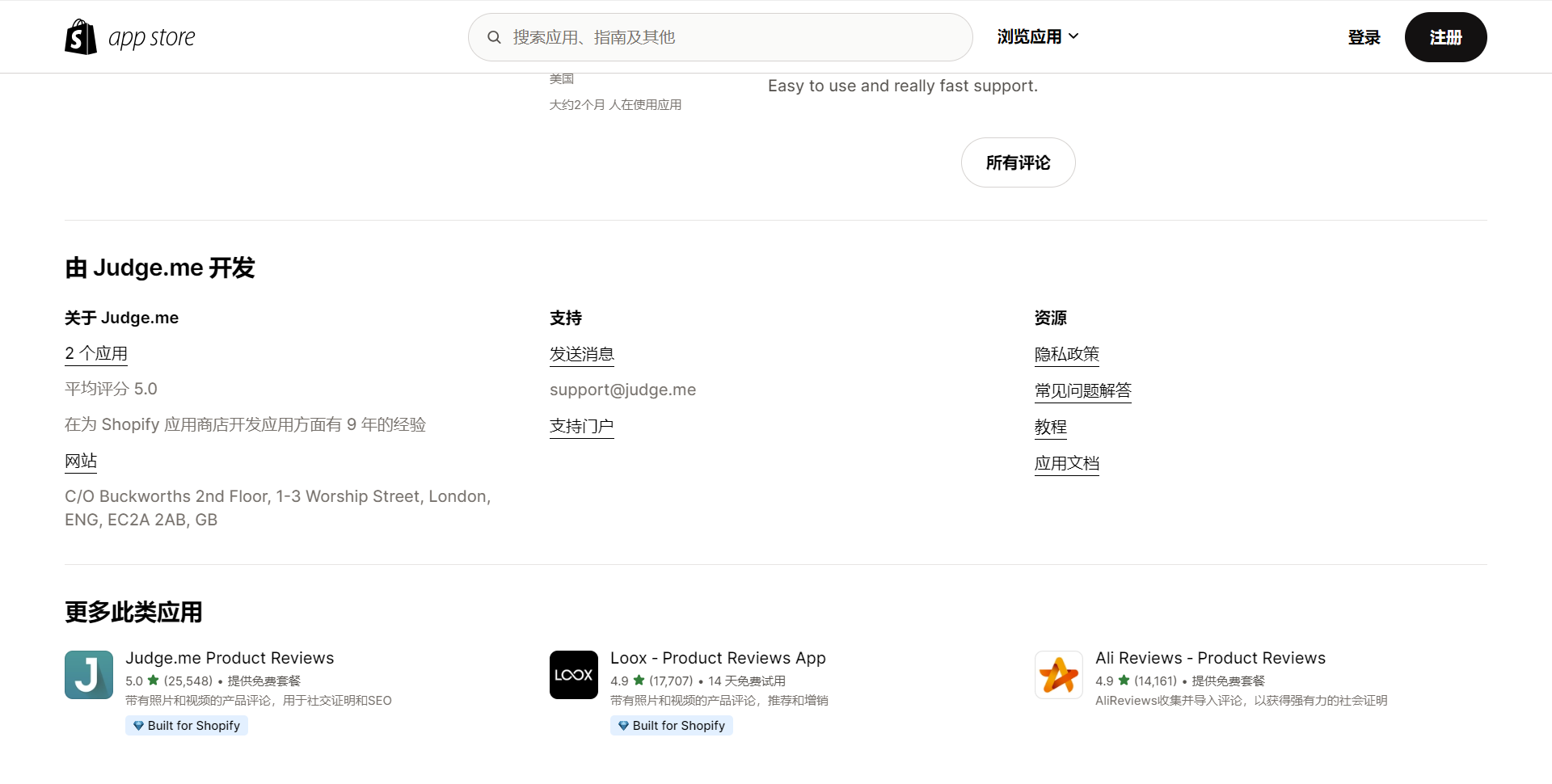The width and height of the screenshot is (1552, 784).
Task: Open the Ali Reviews app icon
Action: coord(1059,675)
